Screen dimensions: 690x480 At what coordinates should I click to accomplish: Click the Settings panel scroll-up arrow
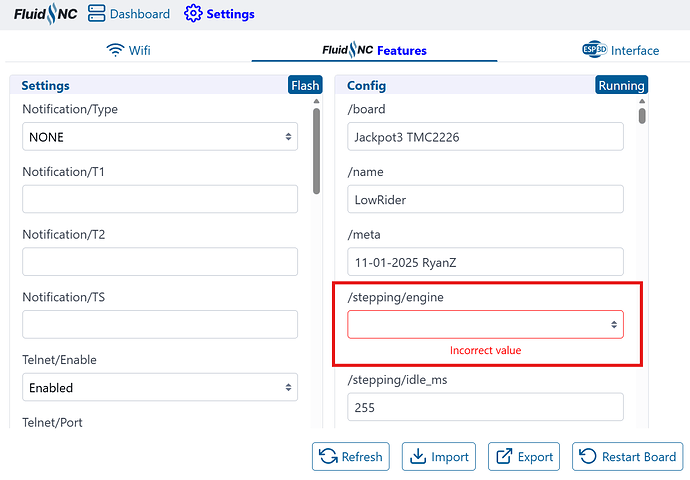coord(316,101)
